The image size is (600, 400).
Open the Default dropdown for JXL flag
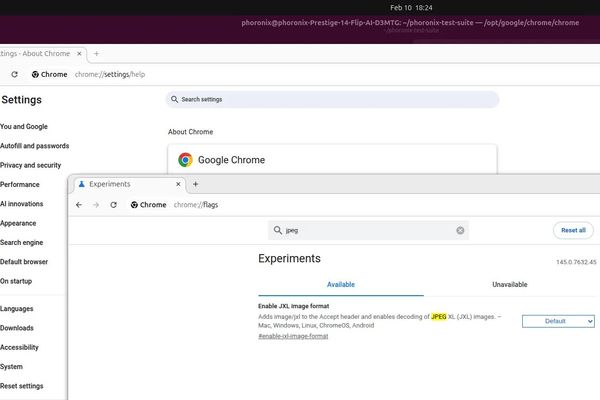pyautogui.click(x=558, y=321)
